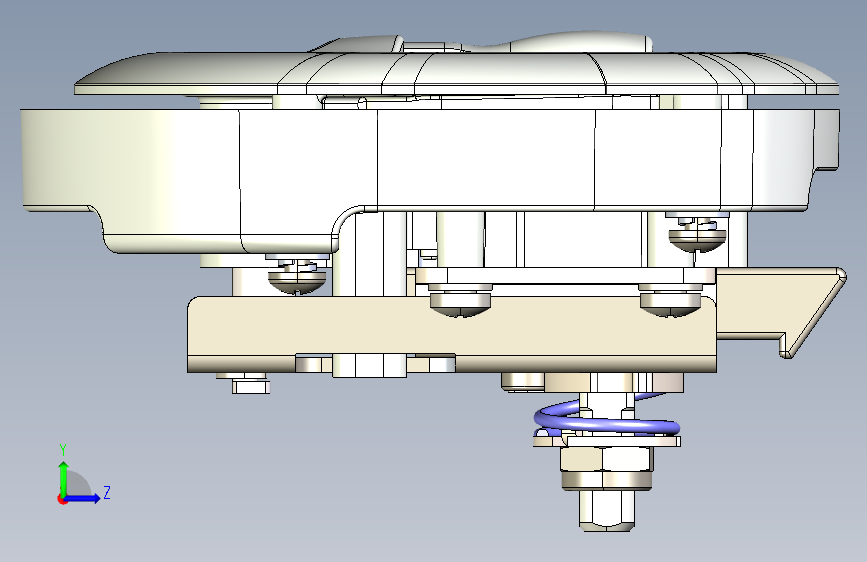Image resolution: width=867 pixels, height=562 pixels.
Task: Select the threaded stud end at bottom
Action: 607,510
